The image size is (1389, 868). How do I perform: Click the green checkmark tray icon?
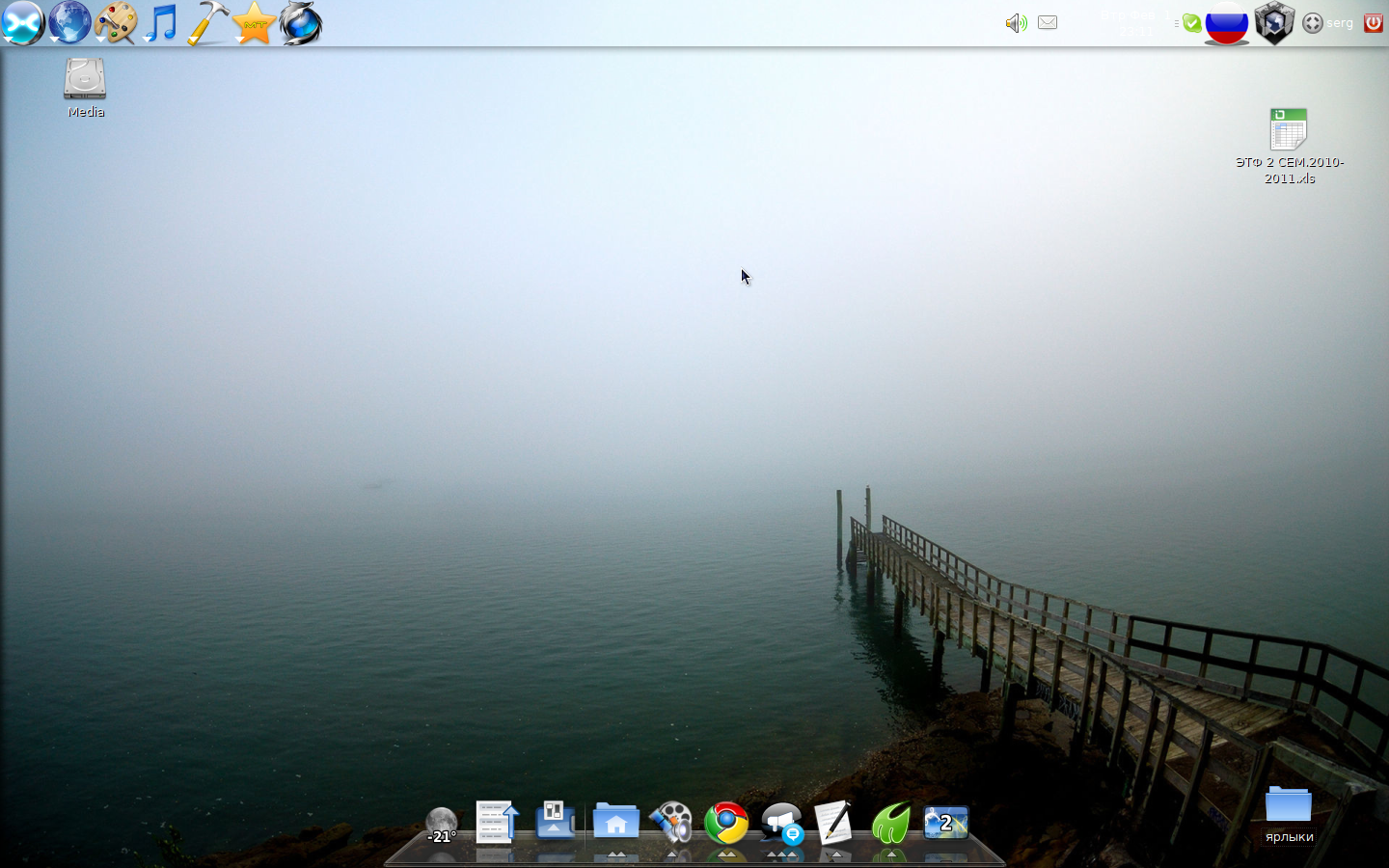click(x=1192, y=23)
